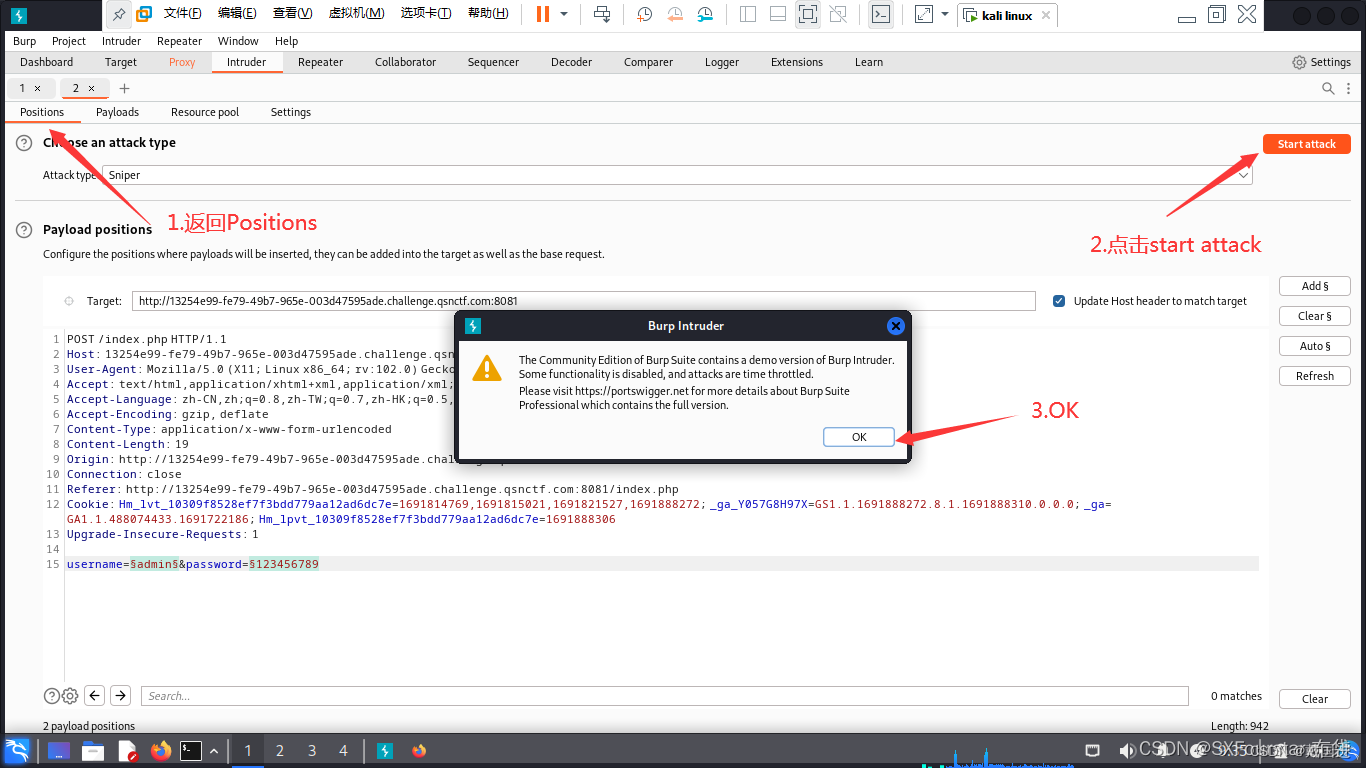1366x768 pixels.
Task: Open the terminal emulator in the Kali taskbar
Action: (191, 750)
